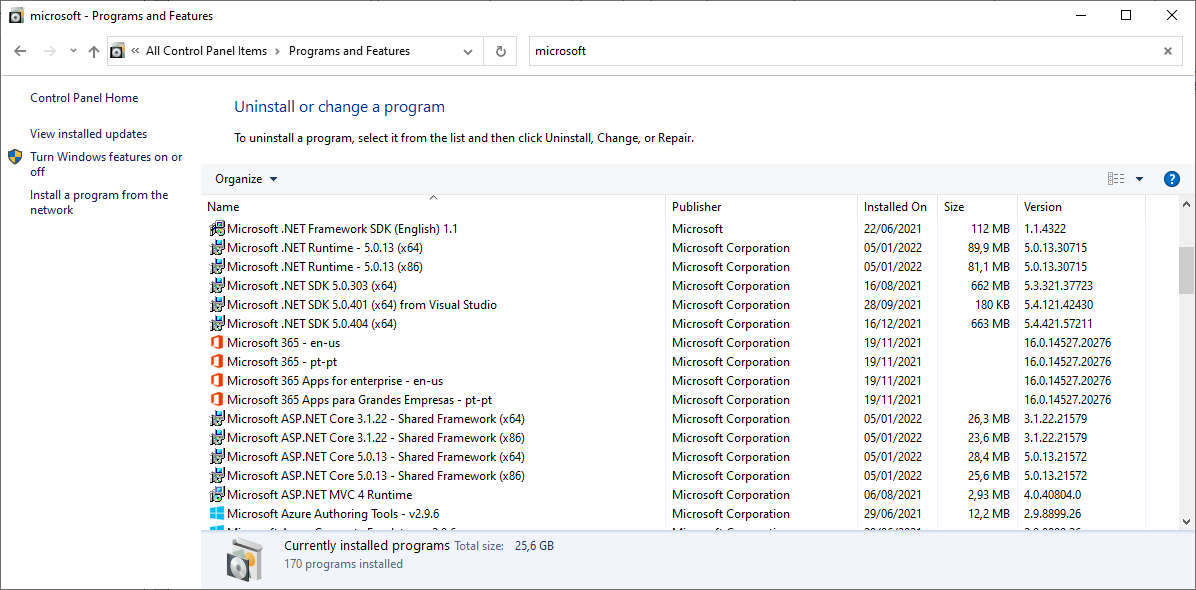Click Windows icon of Azure Authoring Tools v2.9.6
Image resolution: width=1196 pixels, height=590 pixels.
[217, 514]
